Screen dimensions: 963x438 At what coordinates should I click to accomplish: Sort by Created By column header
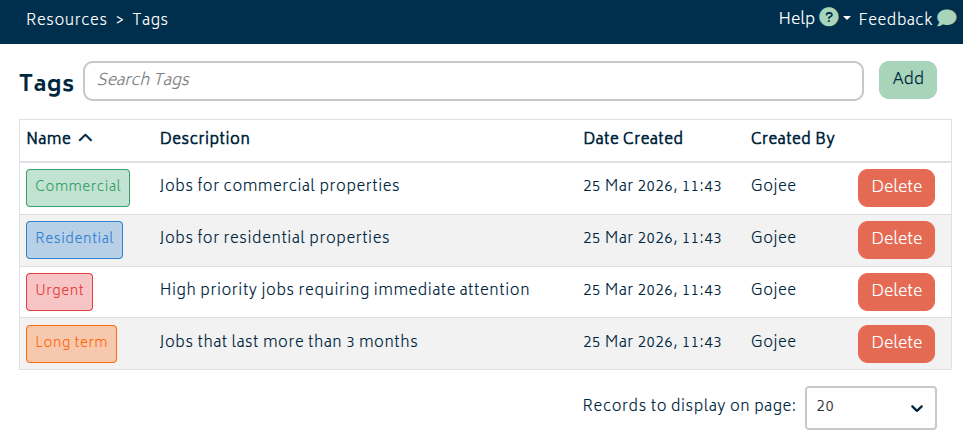pos(792,138)
